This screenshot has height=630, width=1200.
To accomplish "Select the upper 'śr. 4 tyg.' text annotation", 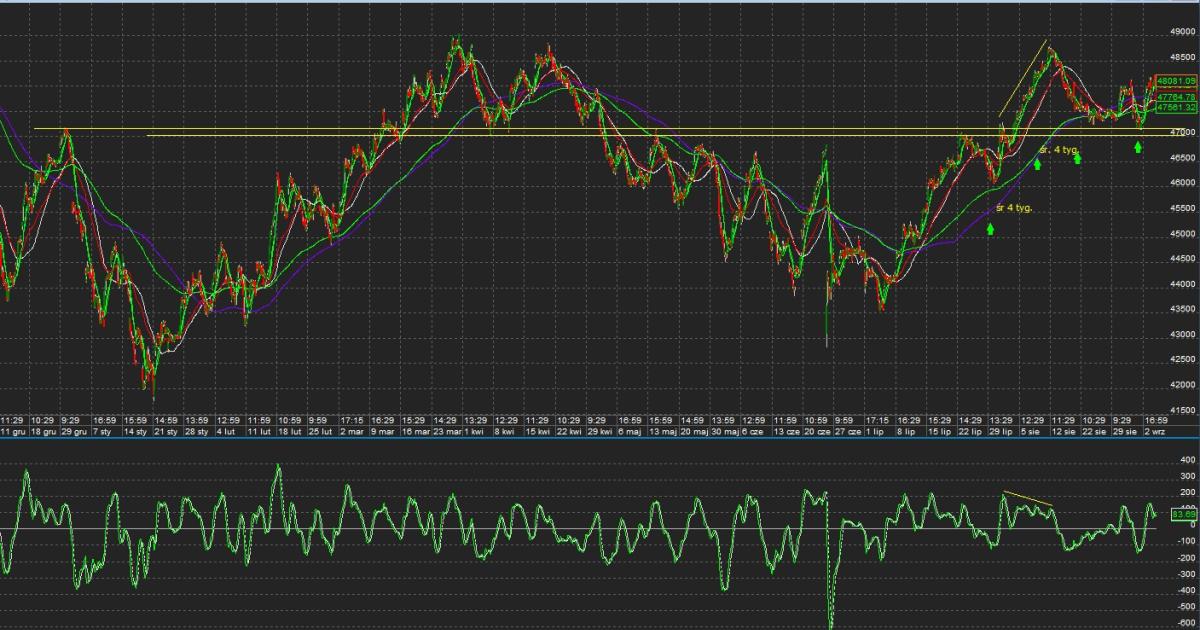I will [x=1059, y=150].
